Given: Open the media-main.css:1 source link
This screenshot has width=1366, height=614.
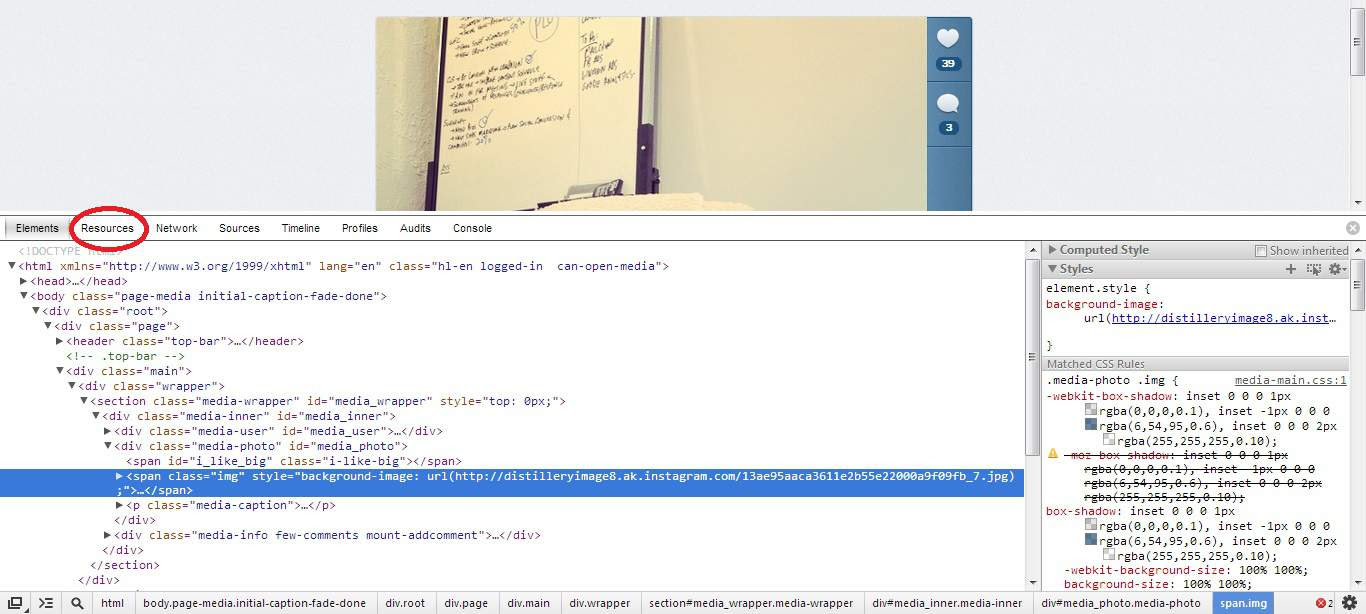Looking at the screenshot, I should pos(1290,380).
